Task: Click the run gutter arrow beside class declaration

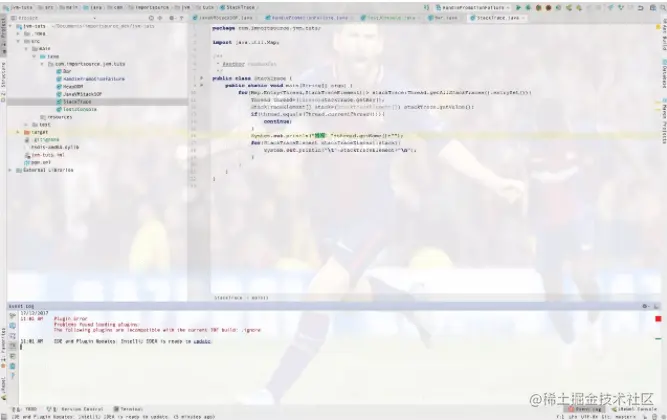Action: click(202, 78)
